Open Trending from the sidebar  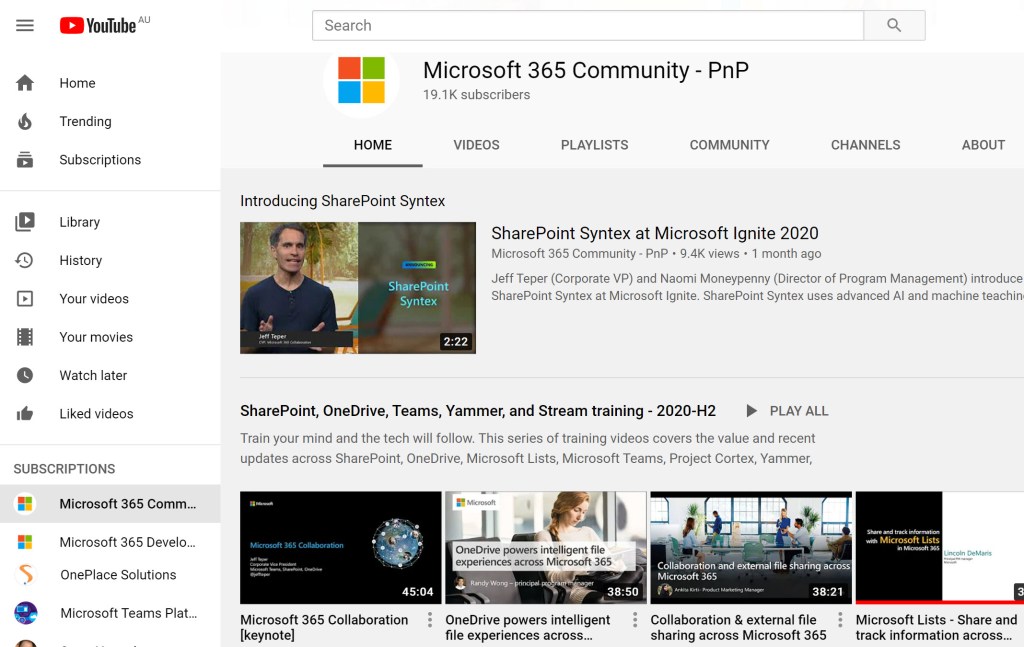(85, 121)
